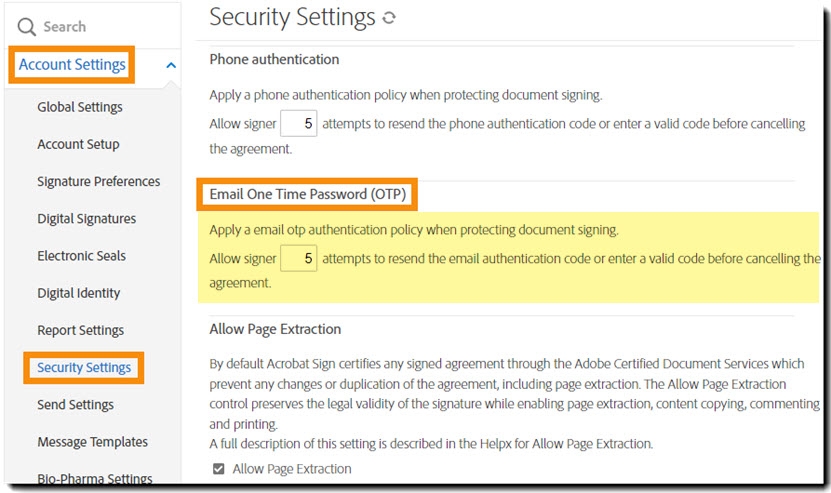Click the Email One Time Password heading
831x493 pixels.
coord(308,194)
